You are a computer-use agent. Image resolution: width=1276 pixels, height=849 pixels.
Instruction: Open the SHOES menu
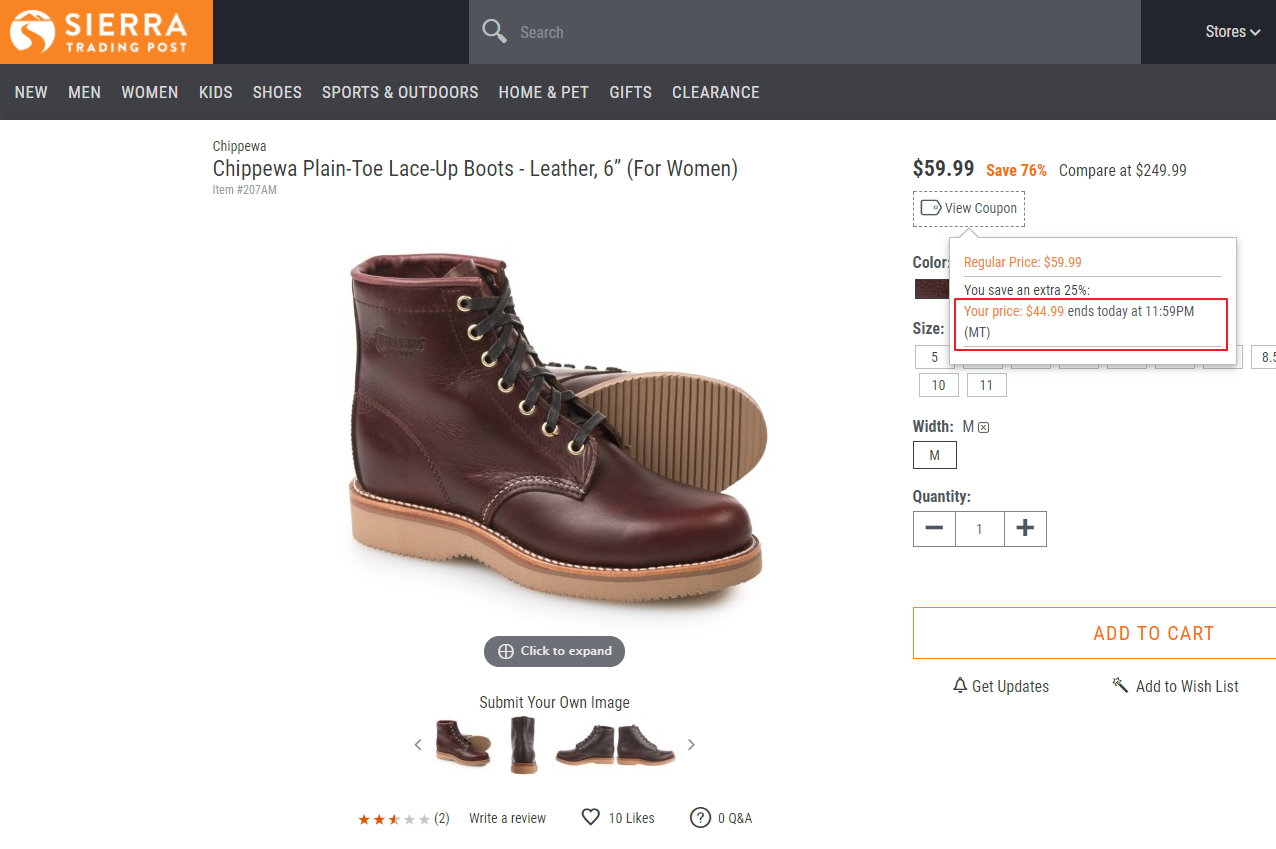(x=277, y=92)
